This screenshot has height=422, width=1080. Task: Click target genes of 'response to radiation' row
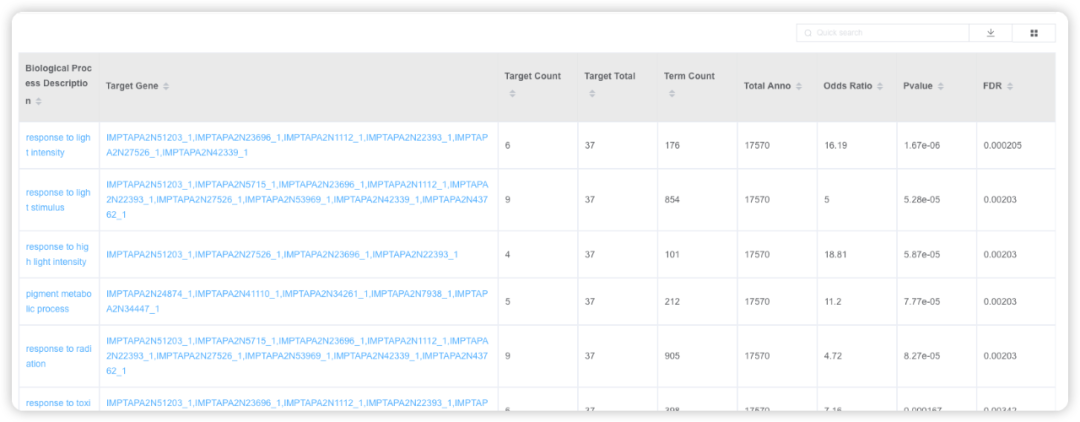(x=297, y=356)
